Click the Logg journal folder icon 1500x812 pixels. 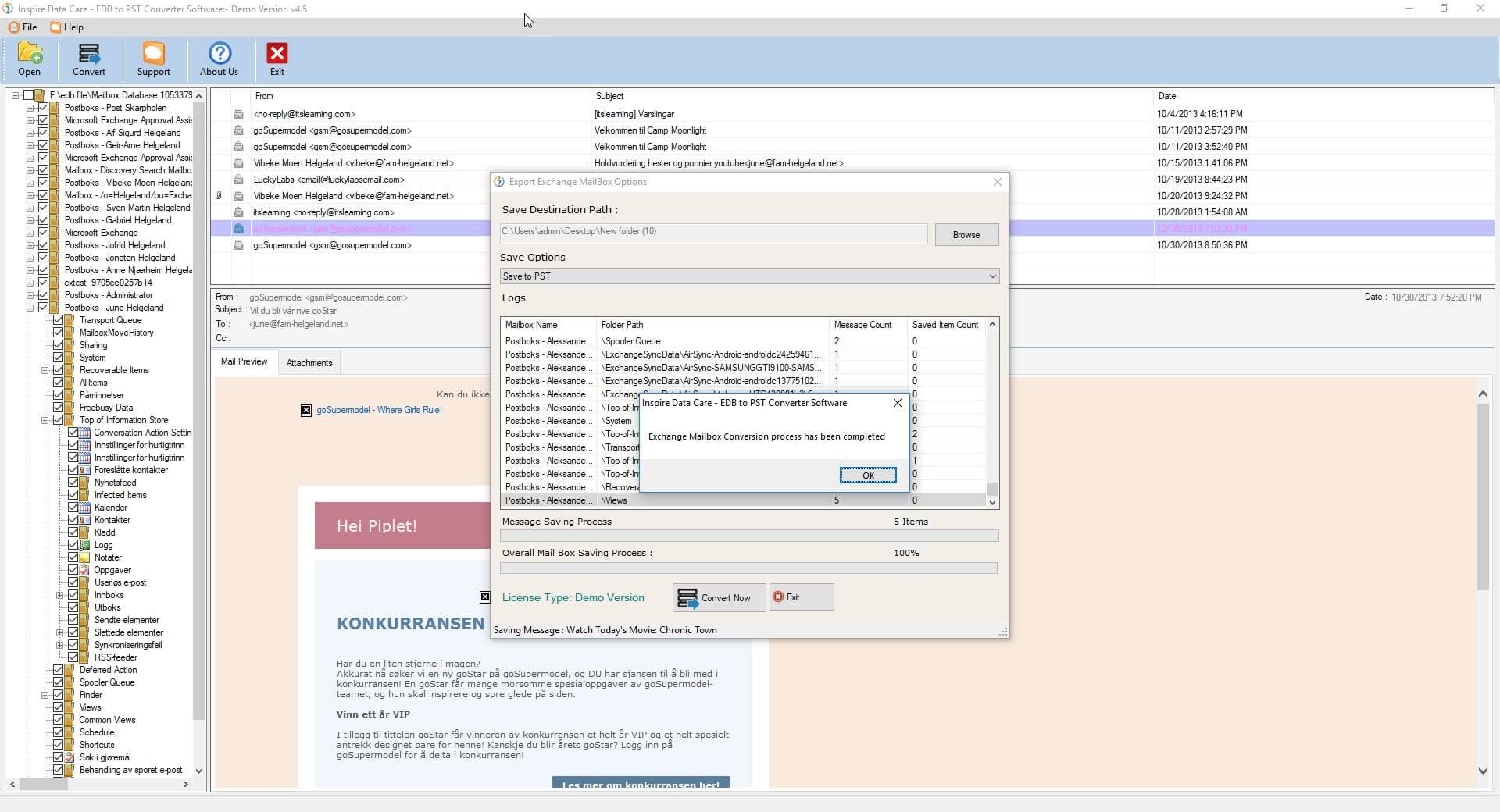pyautogui.click(x=85, y=545)
